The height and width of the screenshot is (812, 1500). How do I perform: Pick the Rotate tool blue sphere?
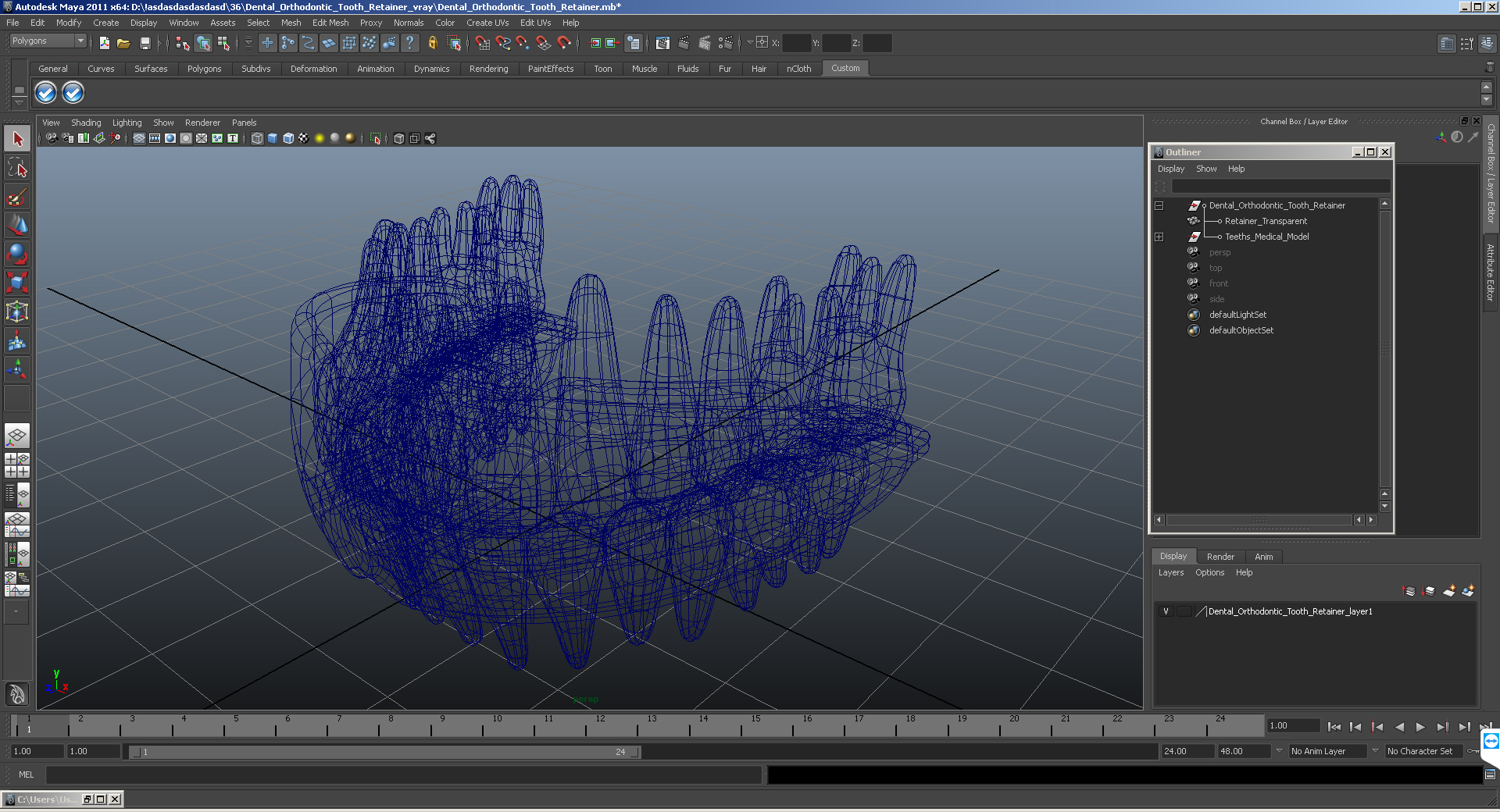coord(17,253)
